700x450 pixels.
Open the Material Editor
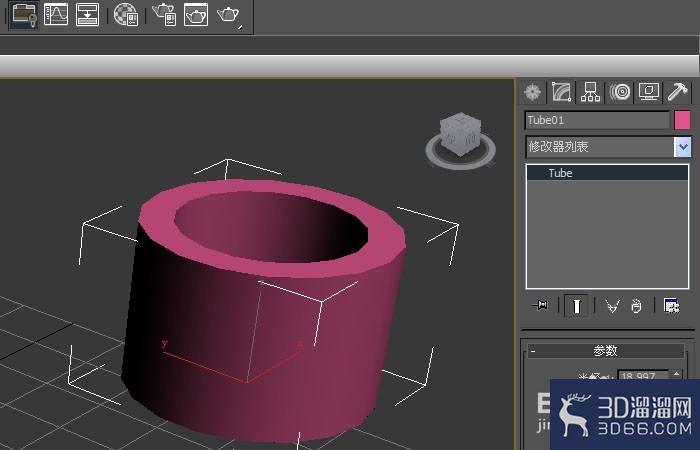coord(126,14)
